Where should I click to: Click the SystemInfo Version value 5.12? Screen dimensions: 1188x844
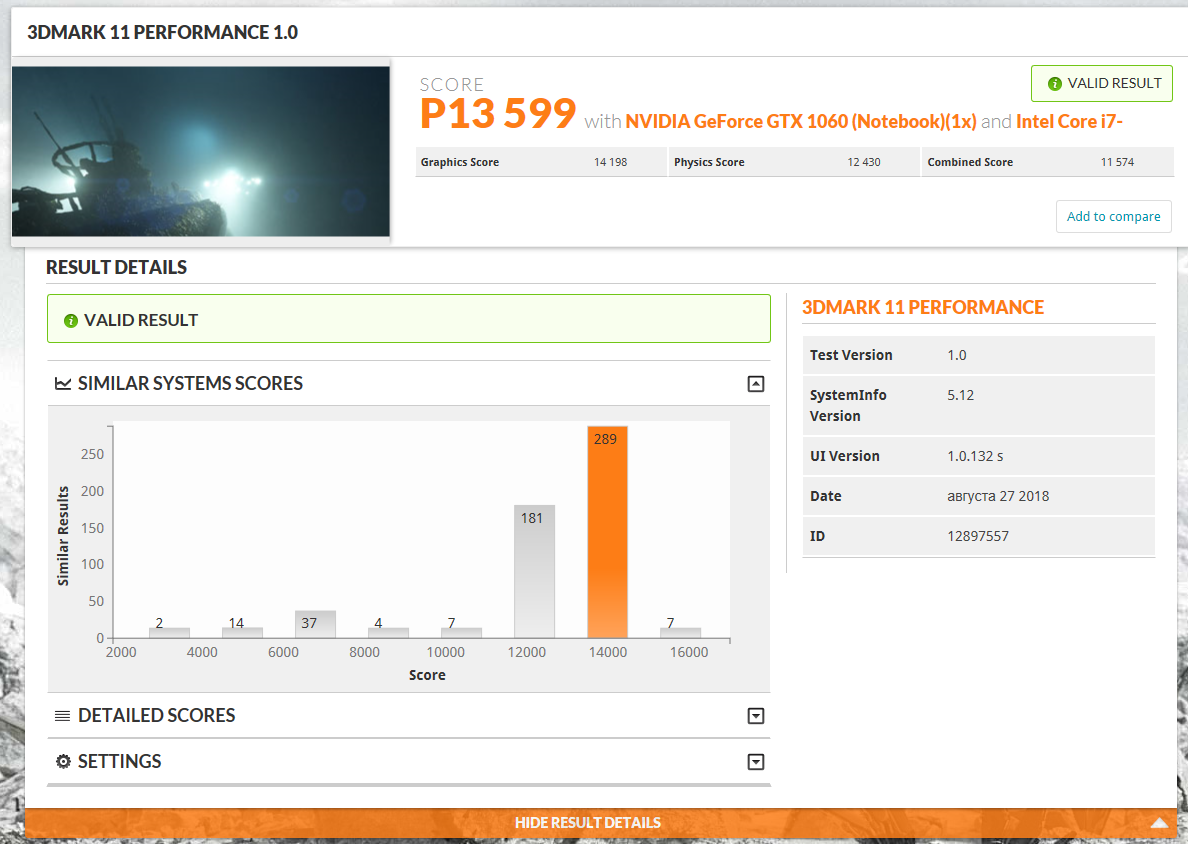click(960, 395)
